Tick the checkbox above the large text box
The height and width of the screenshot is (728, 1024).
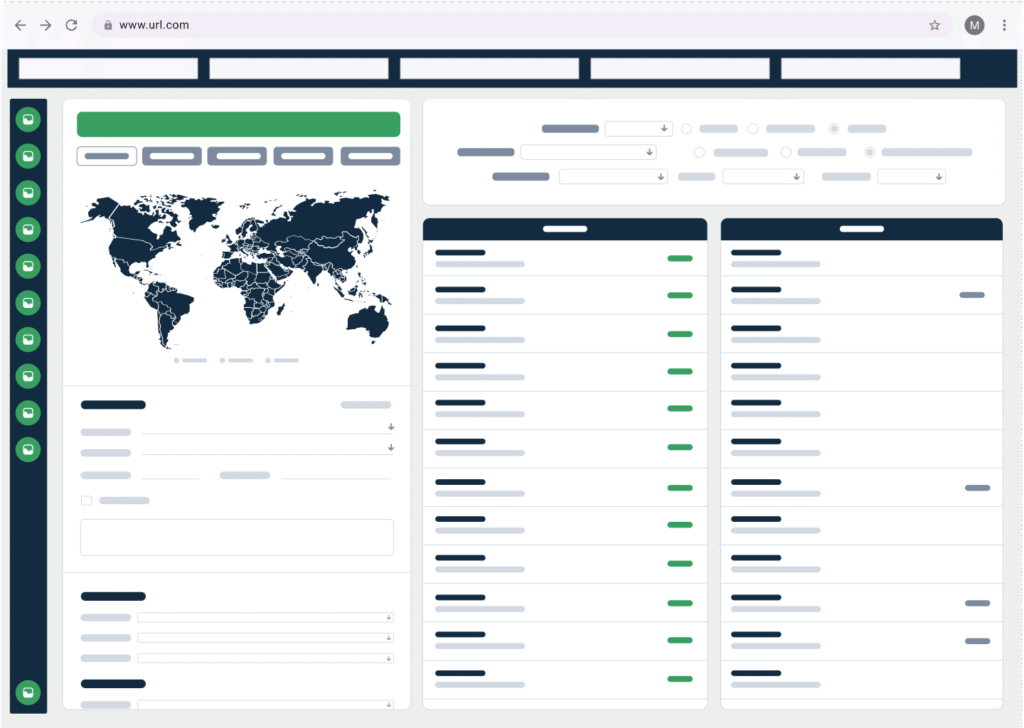[86, 500]
